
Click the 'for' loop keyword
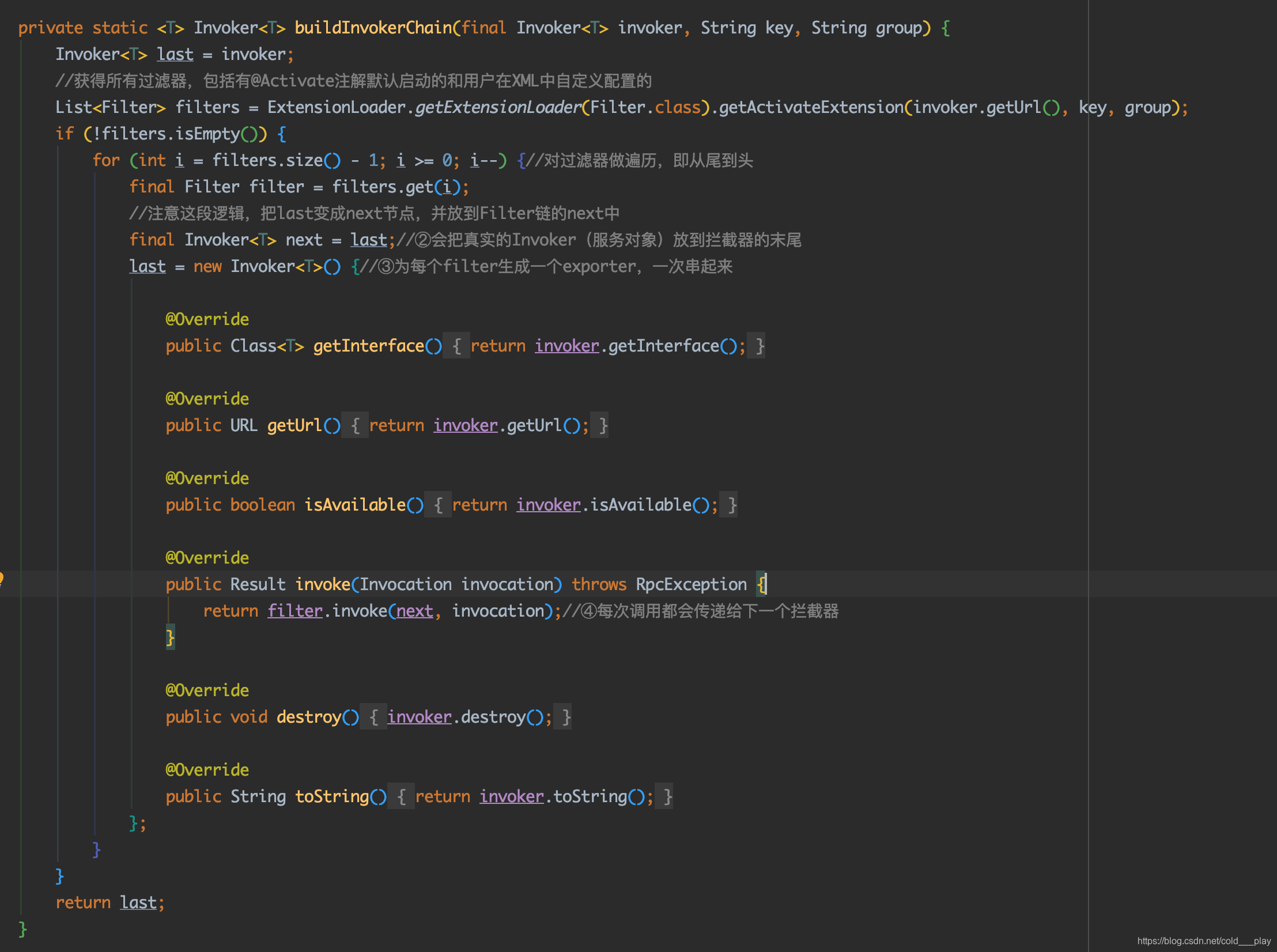(x=106, y=160)
